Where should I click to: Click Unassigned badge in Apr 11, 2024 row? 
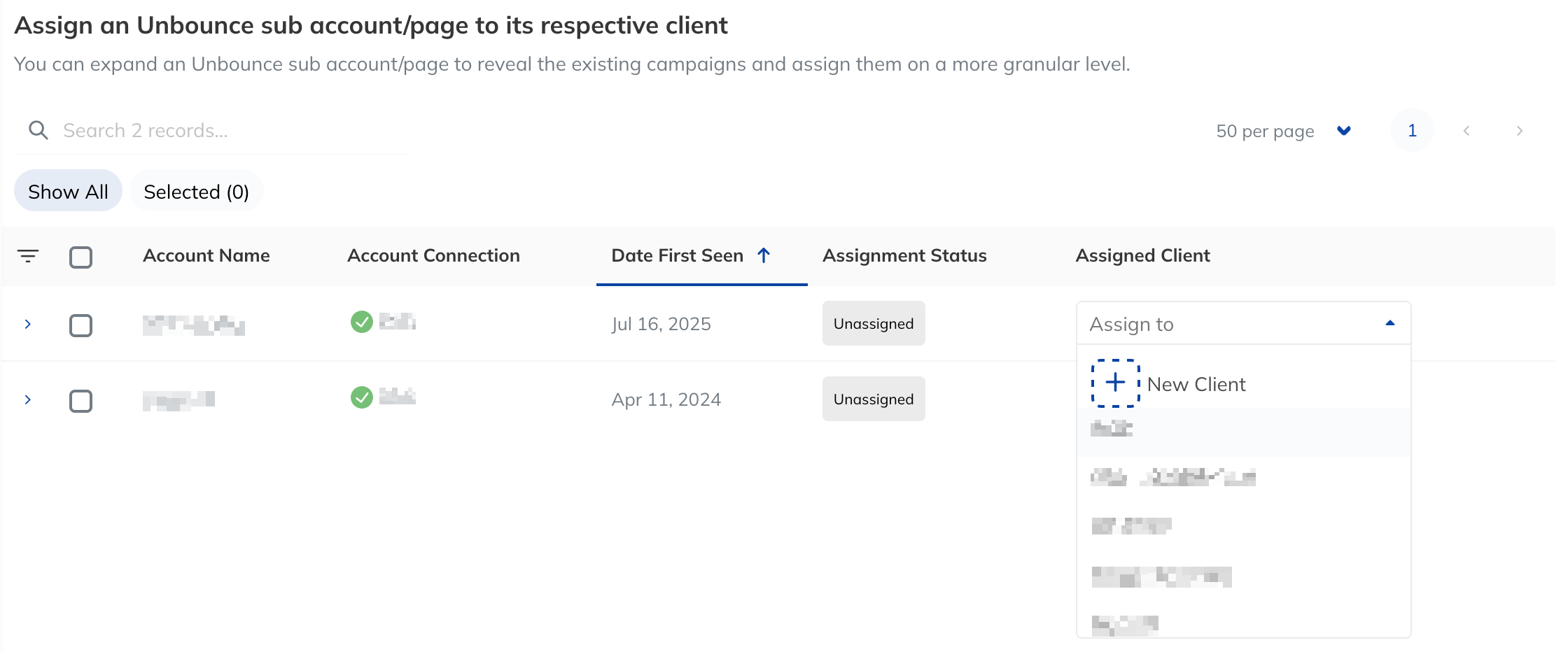point(874,399)
